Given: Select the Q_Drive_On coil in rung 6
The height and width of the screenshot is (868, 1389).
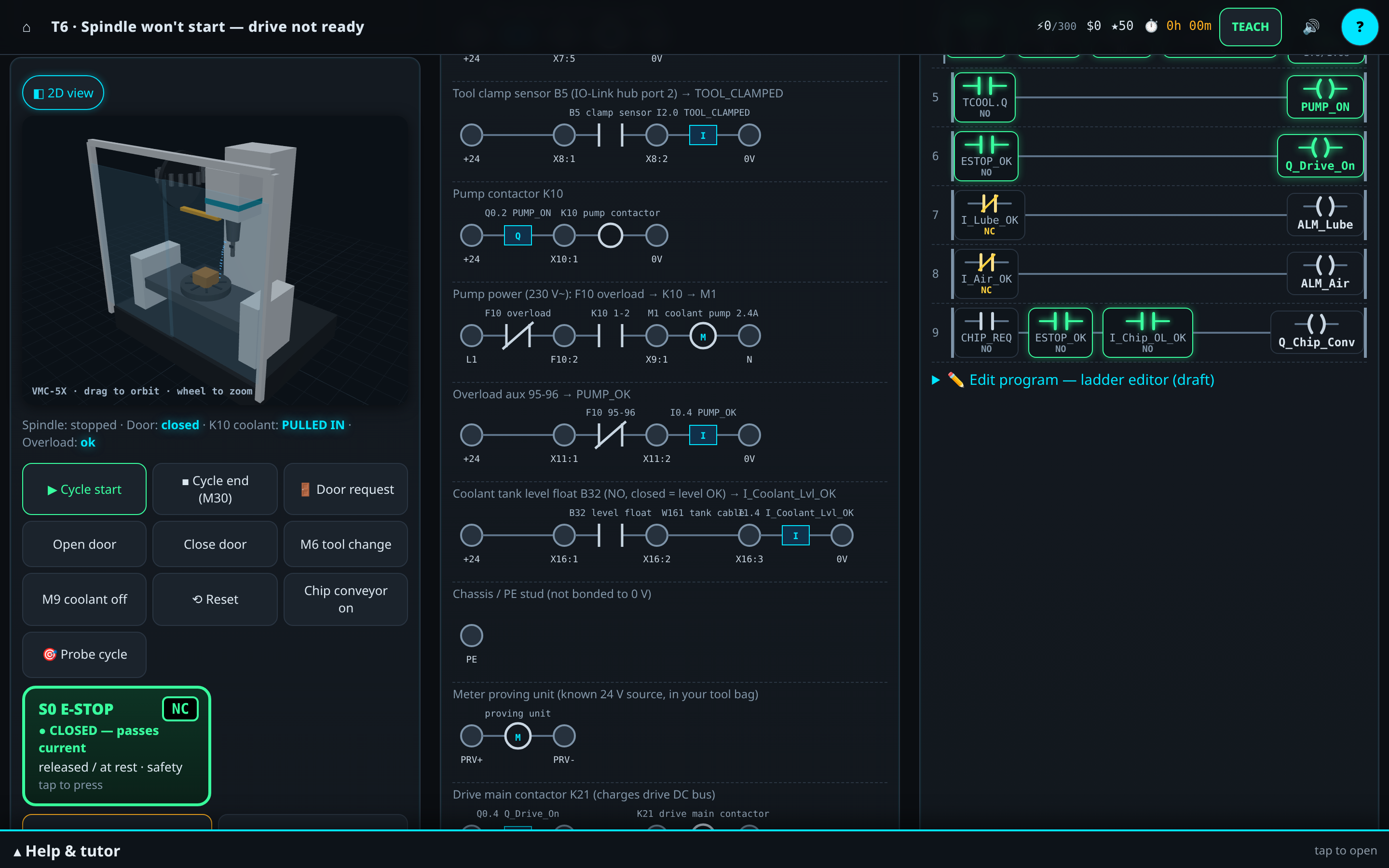Looking at the screenshot, I should tap(1320, 156).
